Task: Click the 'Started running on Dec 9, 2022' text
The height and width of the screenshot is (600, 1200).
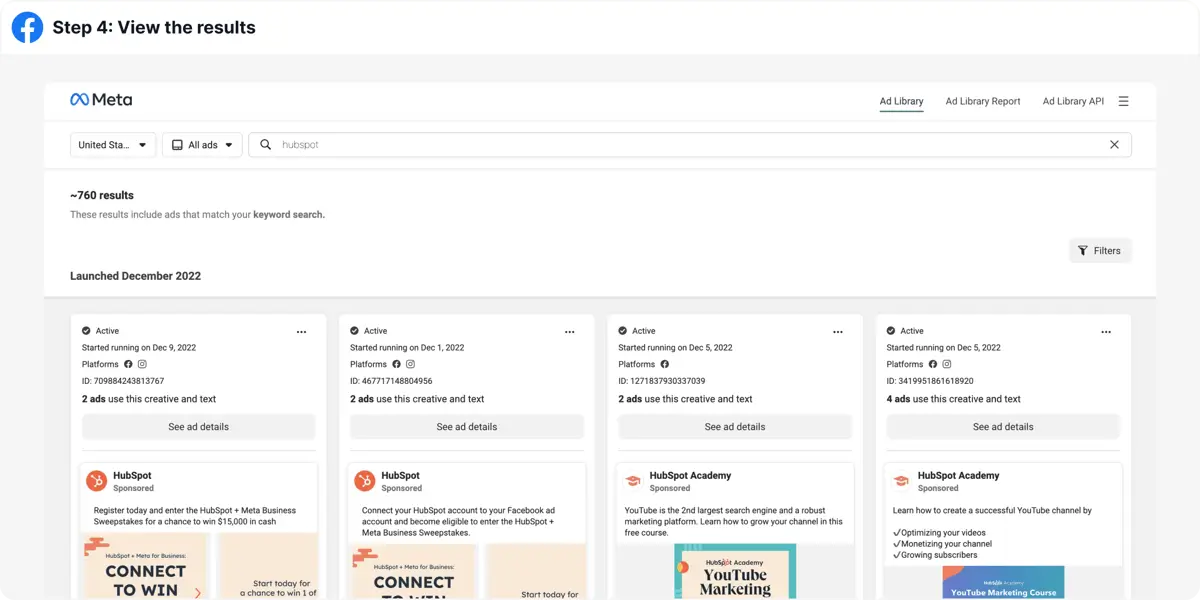Action: pos(139,348)
